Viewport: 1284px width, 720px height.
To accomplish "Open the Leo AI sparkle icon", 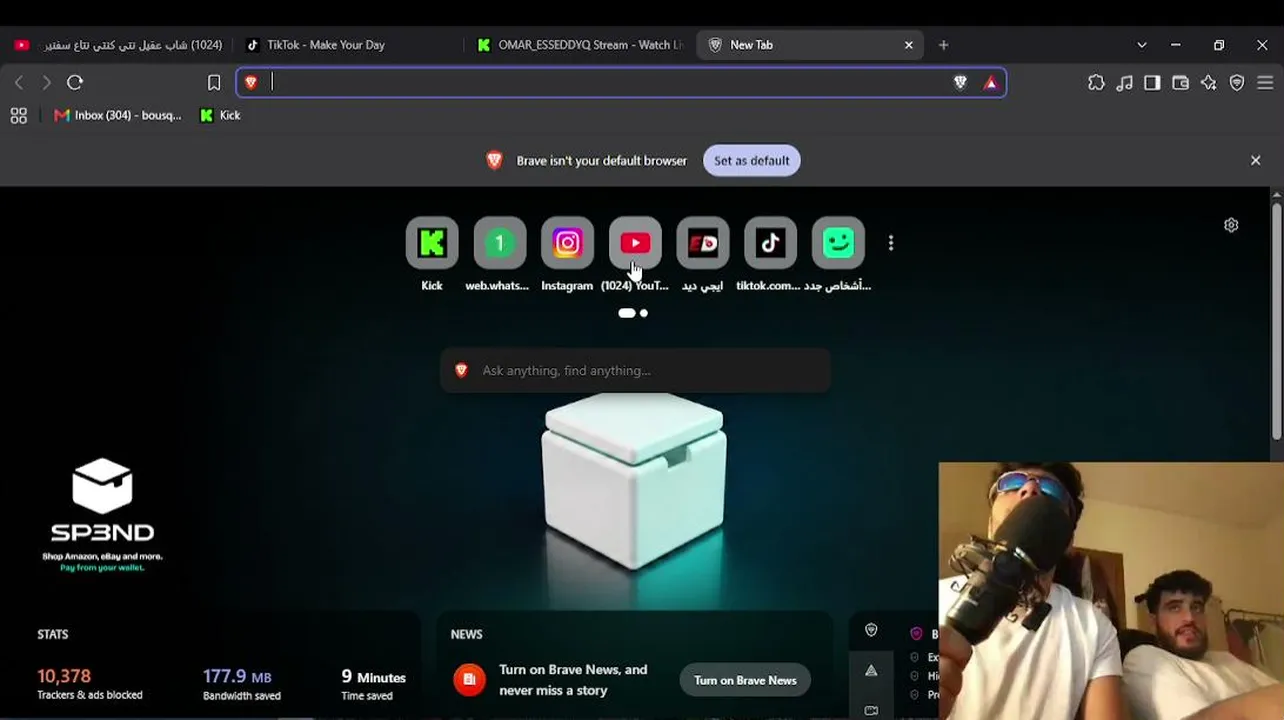I will pyautogui.click(x=1209, y=83).
